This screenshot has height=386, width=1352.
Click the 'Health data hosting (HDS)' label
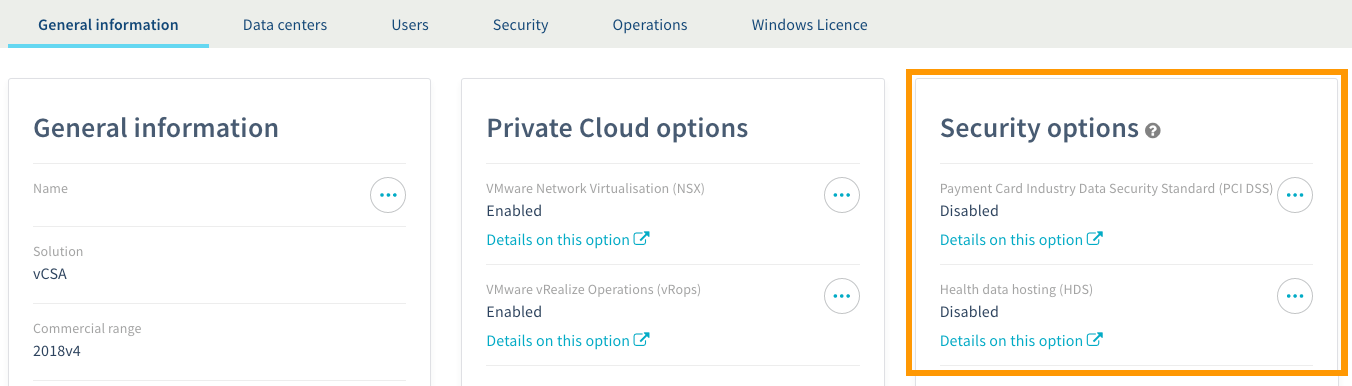(x=1016, y=289)
